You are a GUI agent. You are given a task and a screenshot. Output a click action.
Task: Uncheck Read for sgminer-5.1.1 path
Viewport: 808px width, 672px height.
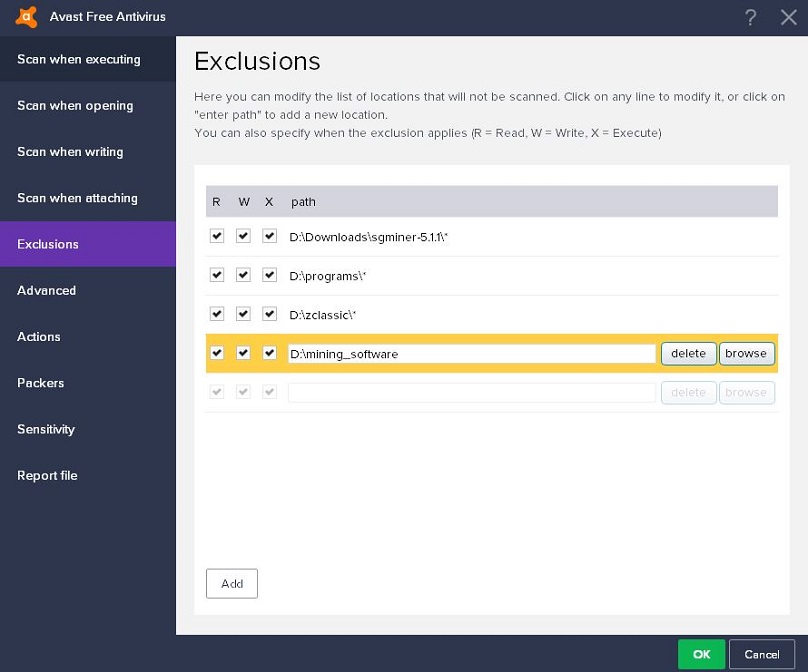[217, 236]
